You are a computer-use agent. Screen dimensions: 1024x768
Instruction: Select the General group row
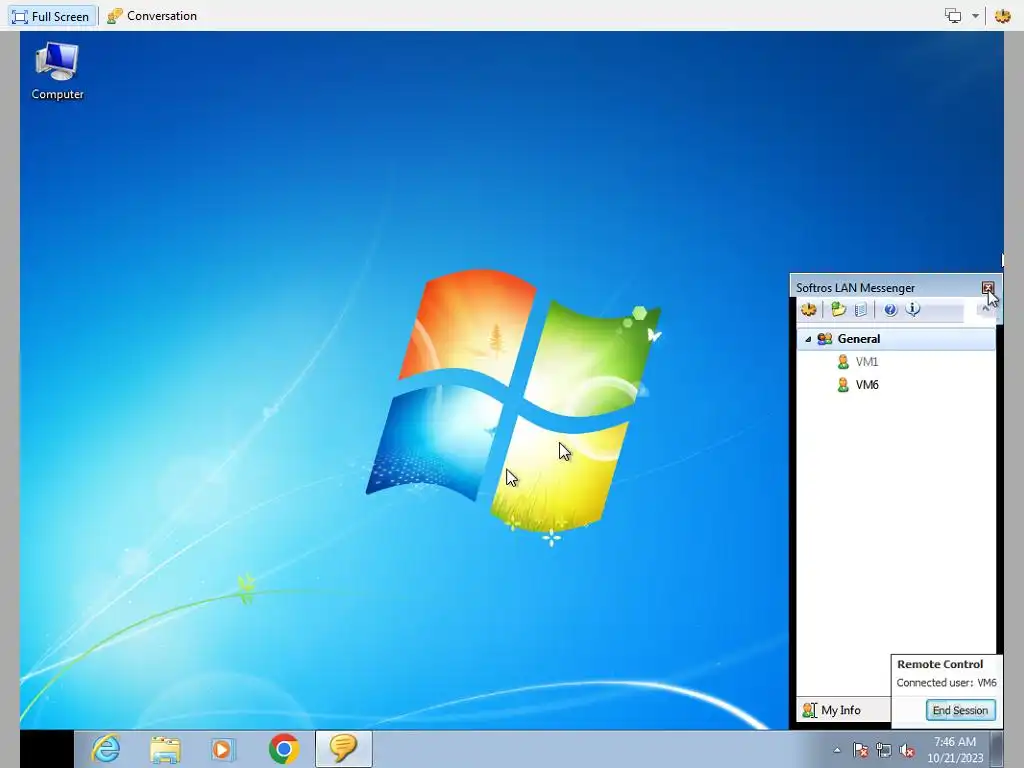[896, 339]
